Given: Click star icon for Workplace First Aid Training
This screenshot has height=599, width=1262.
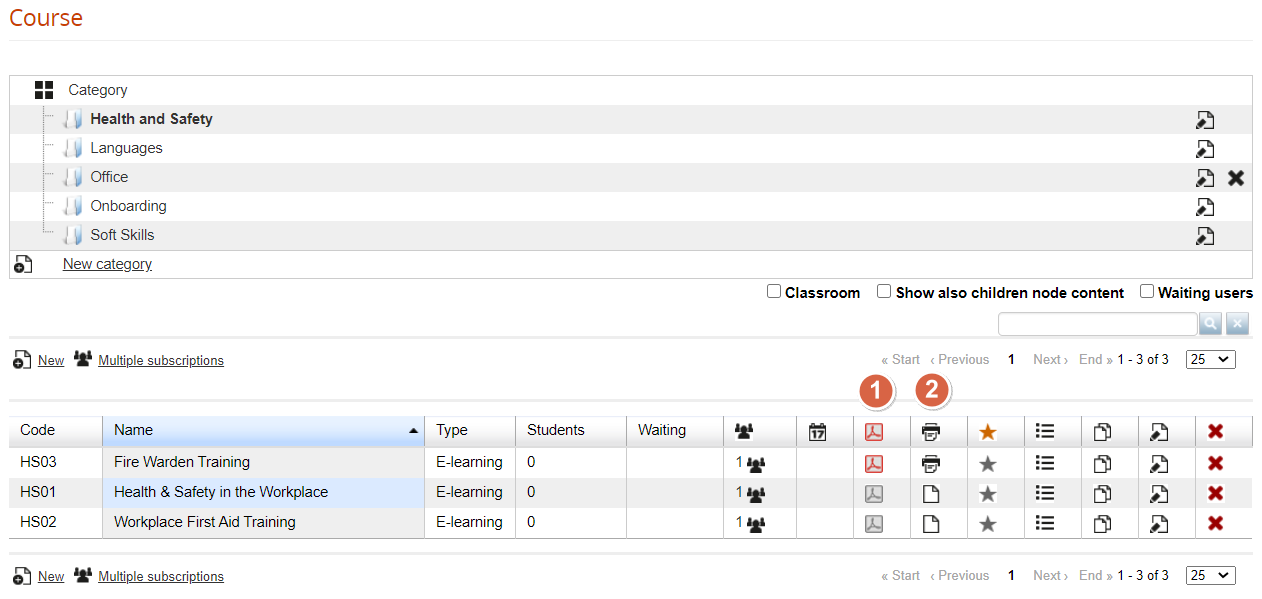Looking at the screenshot, I should (x=988, y=523).
